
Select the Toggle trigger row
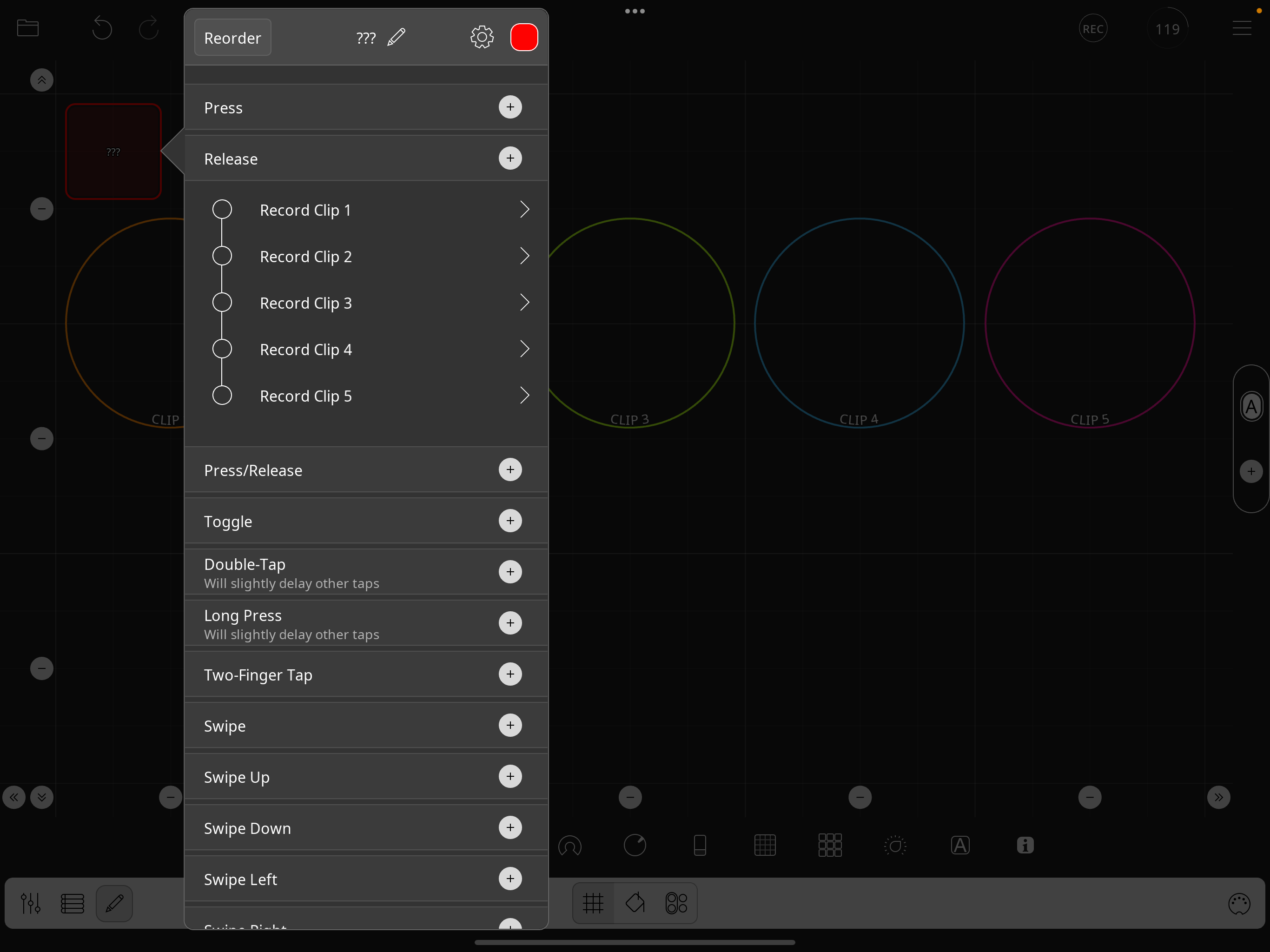pyautogui.click(x=366, y=521)
